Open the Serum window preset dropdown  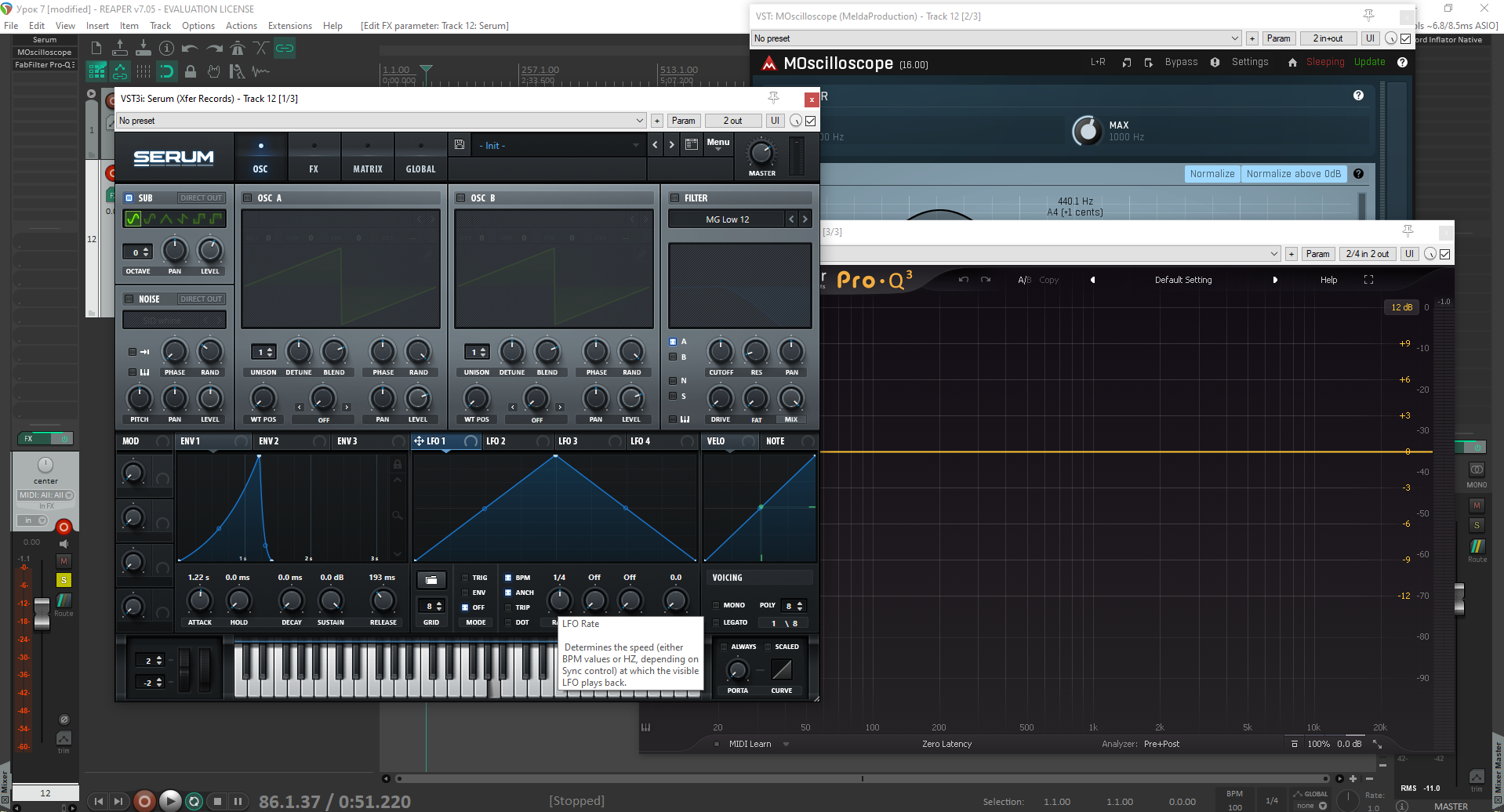coord(381,121)
